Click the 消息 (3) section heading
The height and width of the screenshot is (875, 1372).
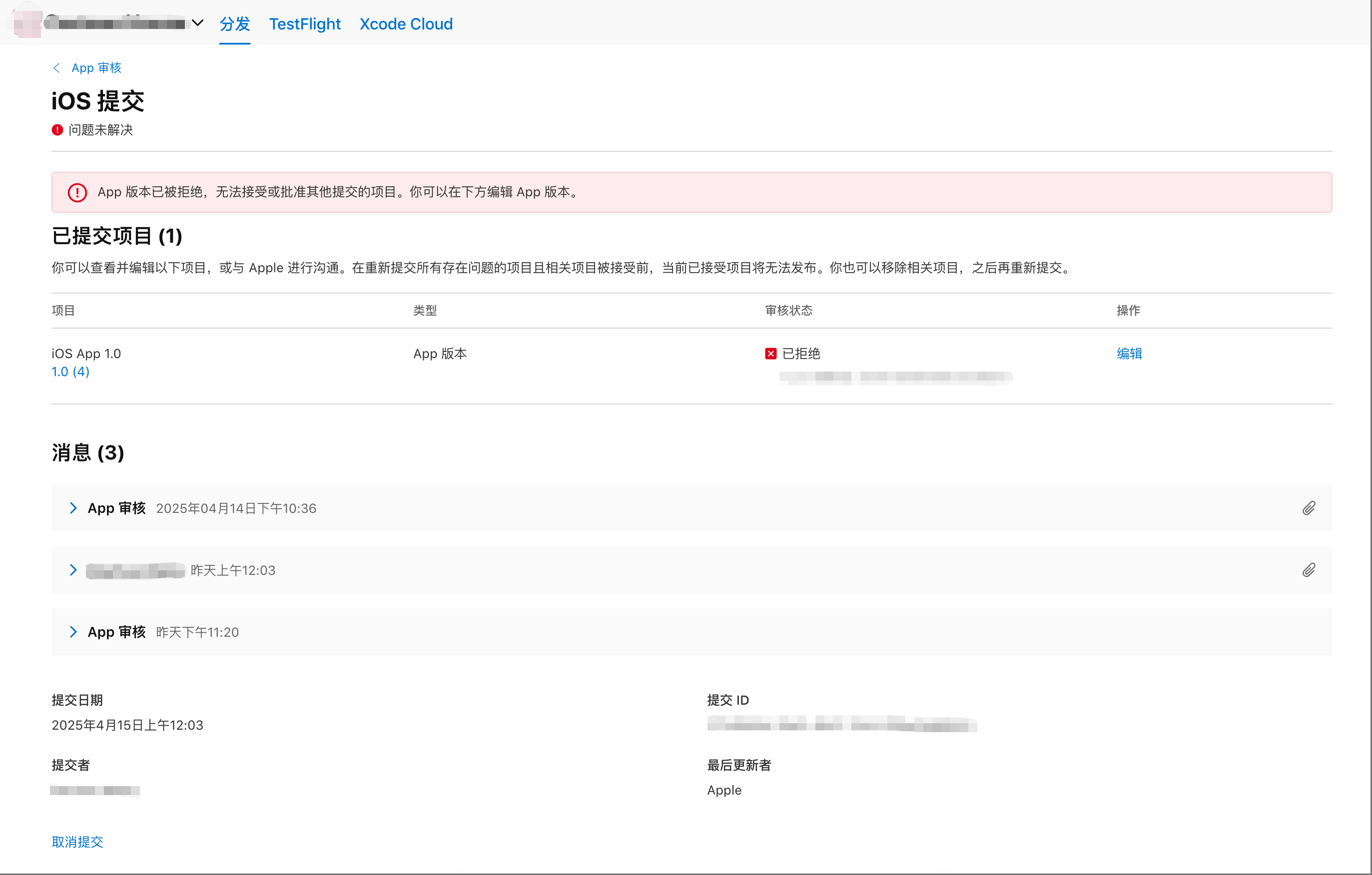(88, 453)
